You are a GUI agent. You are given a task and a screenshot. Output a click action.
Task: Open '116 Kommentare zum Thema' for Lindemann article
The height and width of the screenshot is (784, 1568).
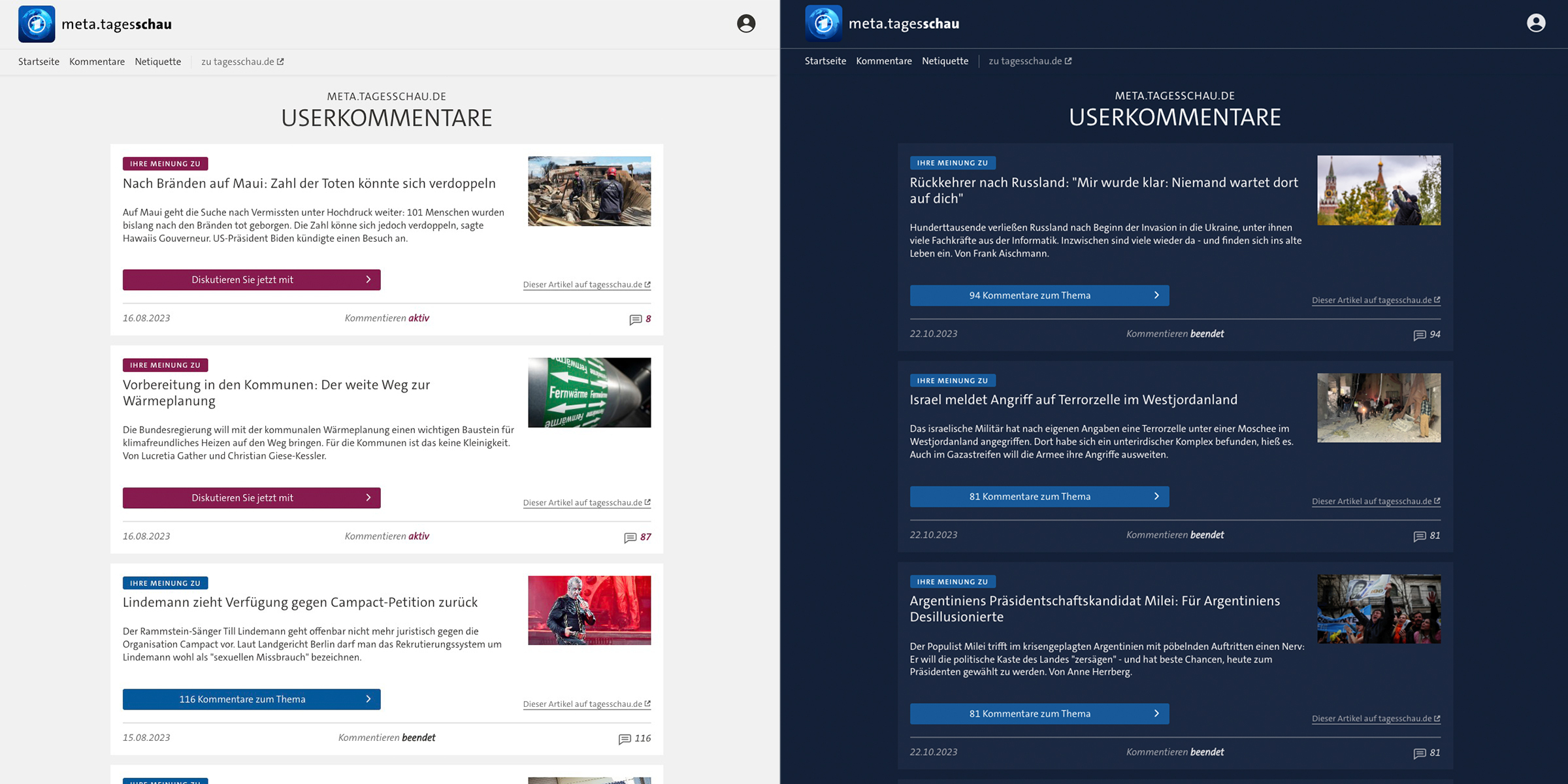(x=252, y=699)
